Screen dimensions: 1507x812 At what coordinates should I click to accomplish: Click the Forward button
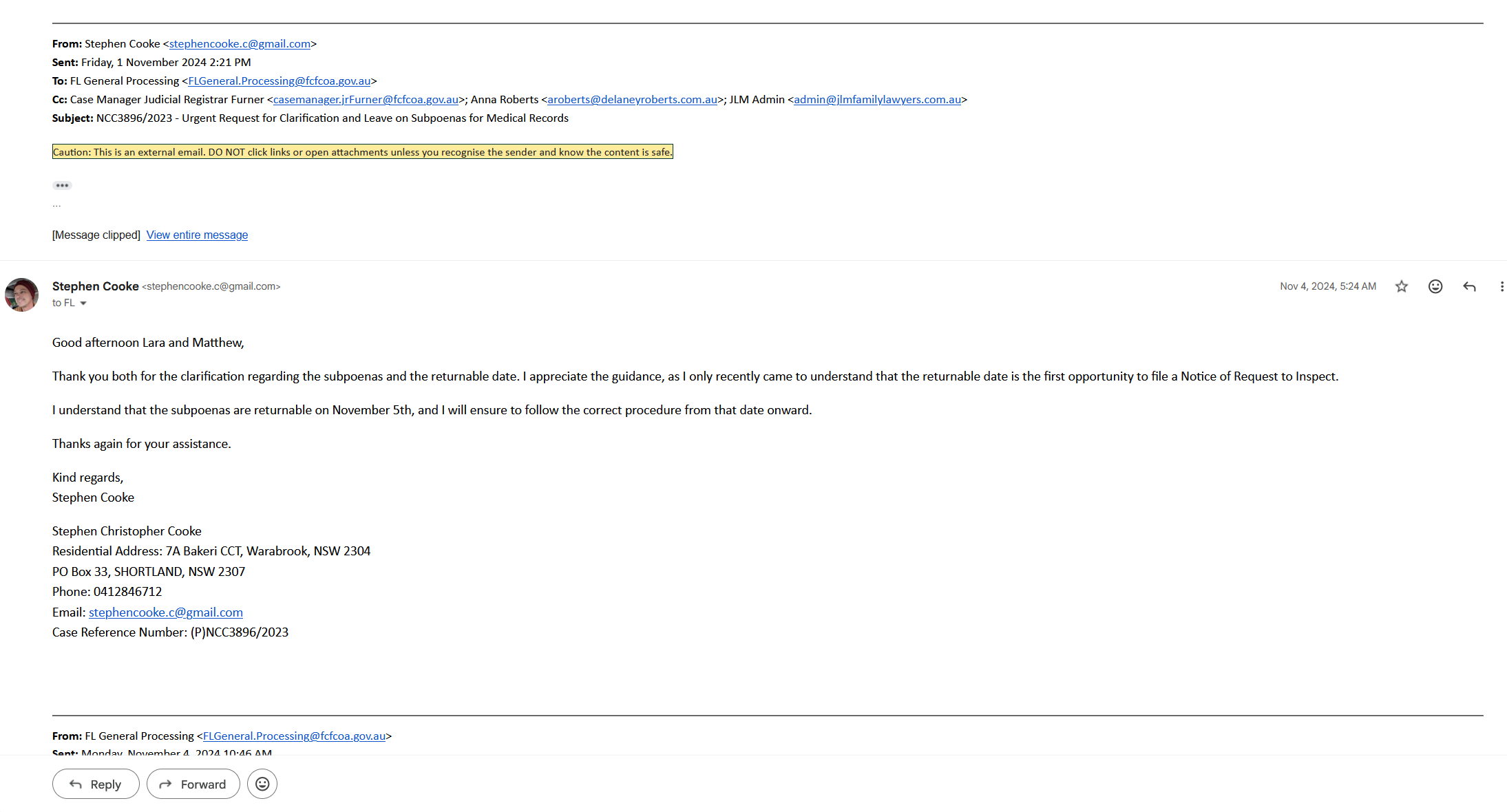point(193,784)
